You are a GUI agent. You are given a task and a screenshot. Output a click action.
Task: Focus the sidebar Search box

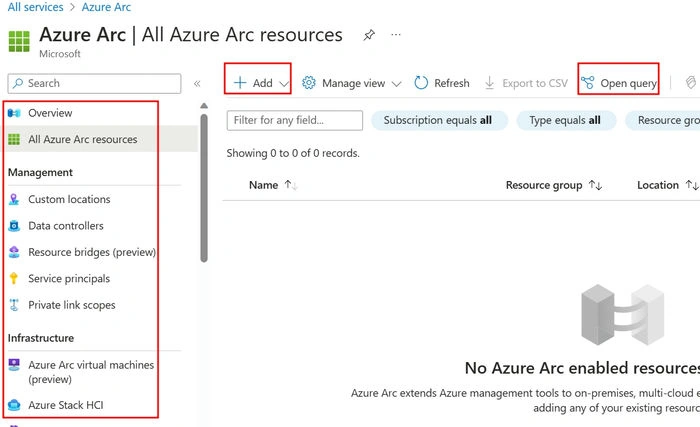click(94, 84)
